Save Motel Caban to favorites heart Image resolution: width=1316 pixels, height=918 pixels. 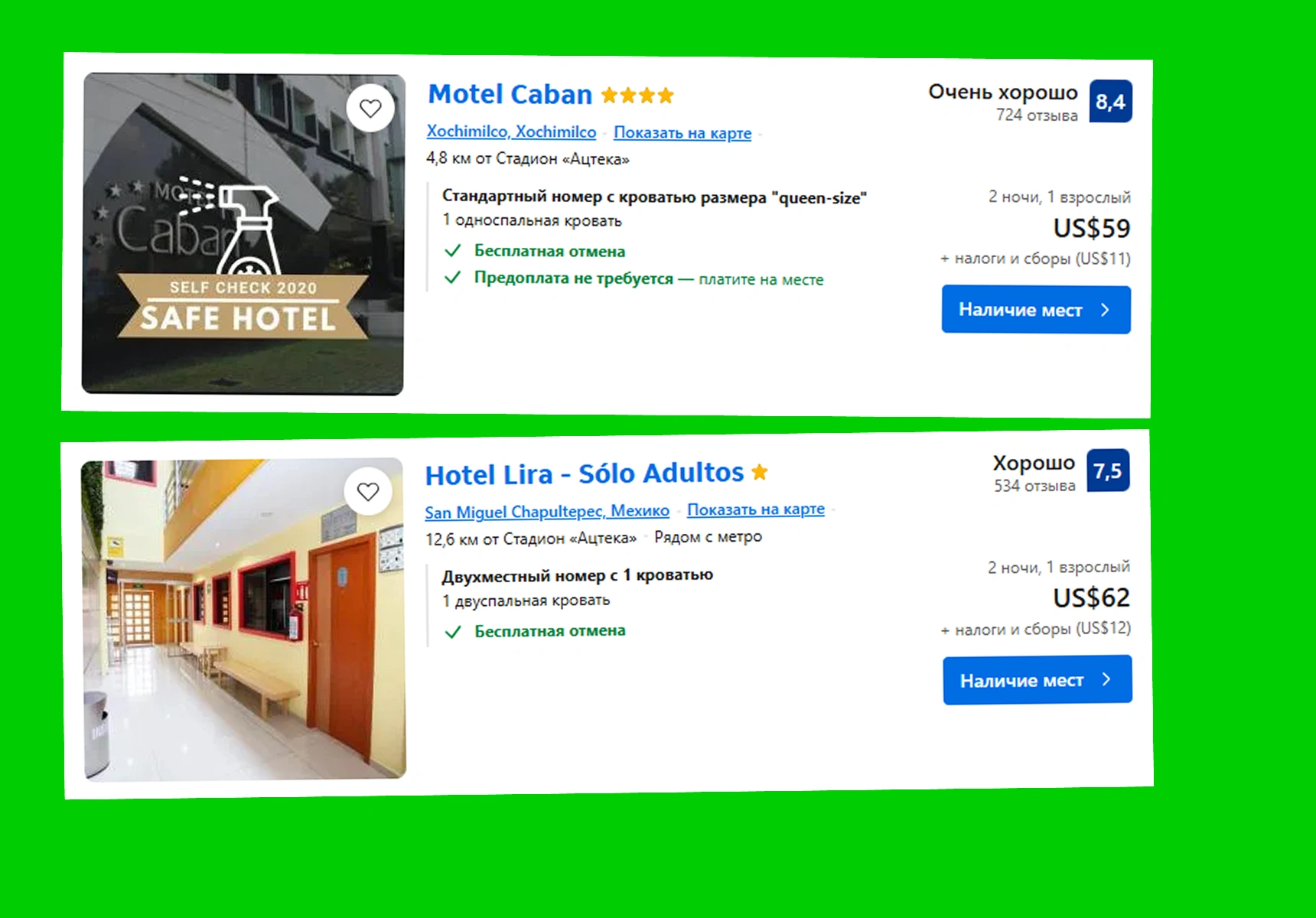[x=370, y=108]
